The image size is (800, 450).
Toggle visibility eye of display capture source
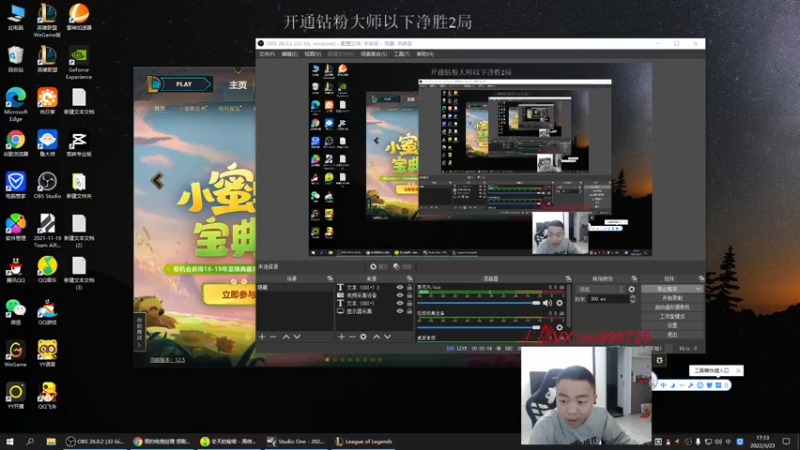point(399,311)
